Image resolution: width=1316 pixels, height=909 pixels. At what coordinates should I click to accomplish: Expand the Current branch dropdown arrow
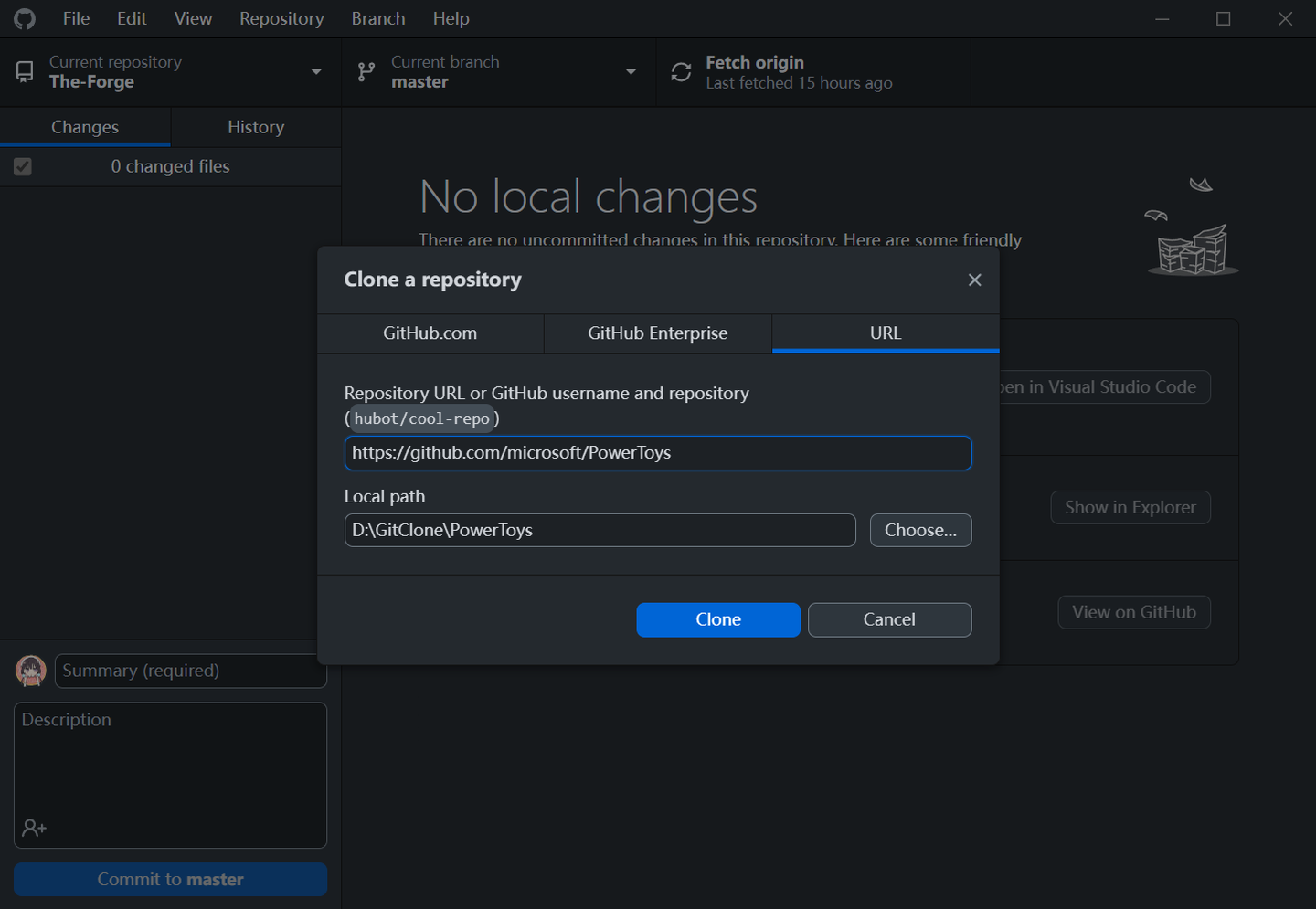[x=631, y=72]
